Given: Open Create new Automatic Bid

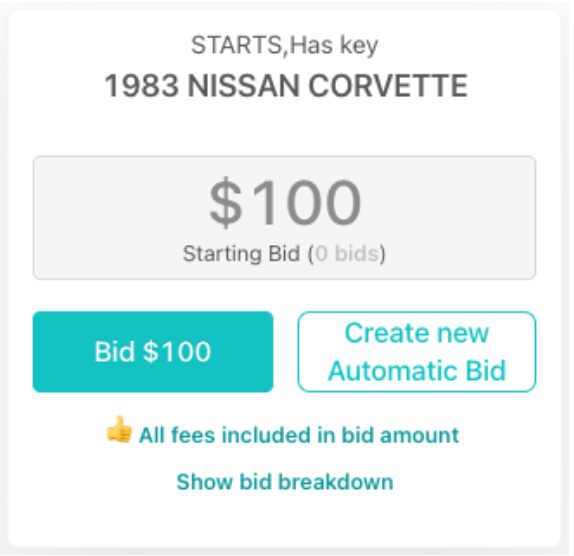Looking at the screenshot, I should click(x=417, y=352).
